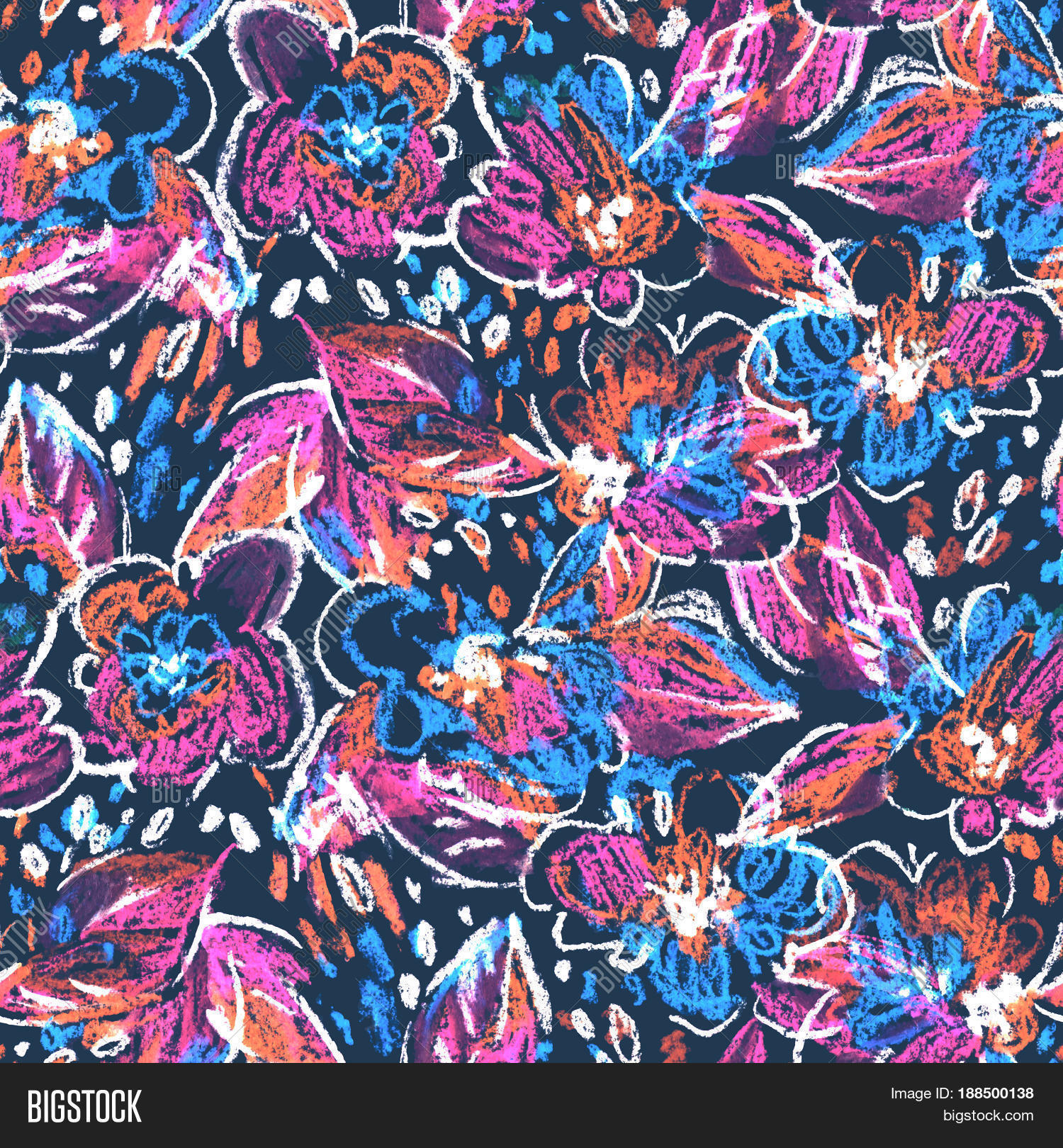Click the white-spotted blue flower center below the middle
The width and height of the screenshot is (1063, 1148).
[468, 659]
